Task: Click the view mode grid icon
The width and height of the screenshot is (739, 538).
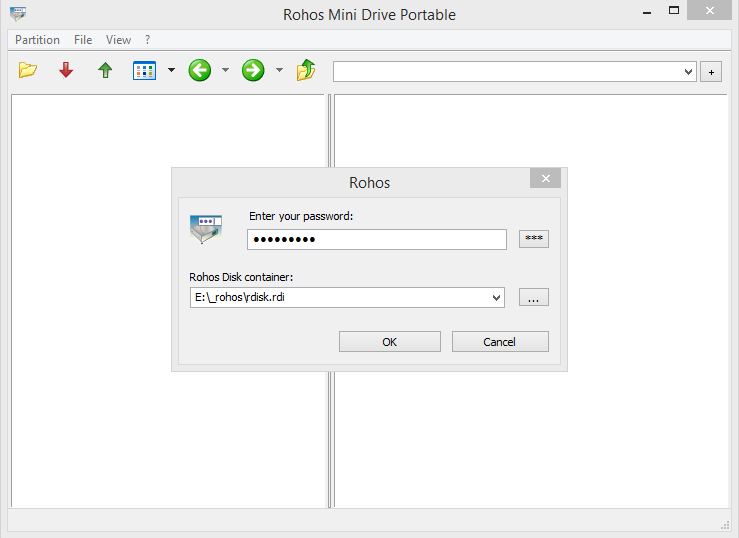Action: (144, 71)
